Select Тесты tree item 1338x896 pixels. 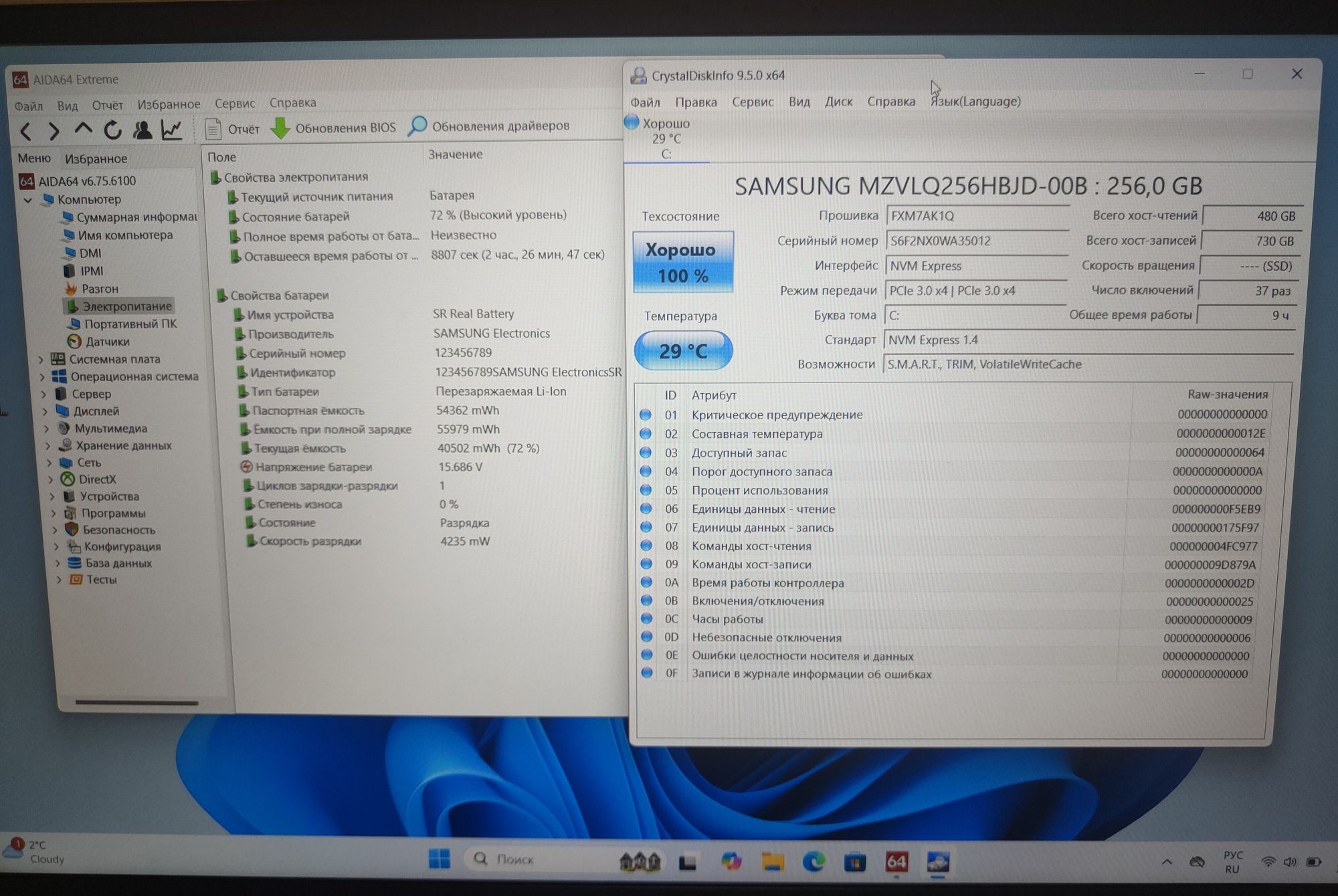pyautogui.click(x=93, y=580)
